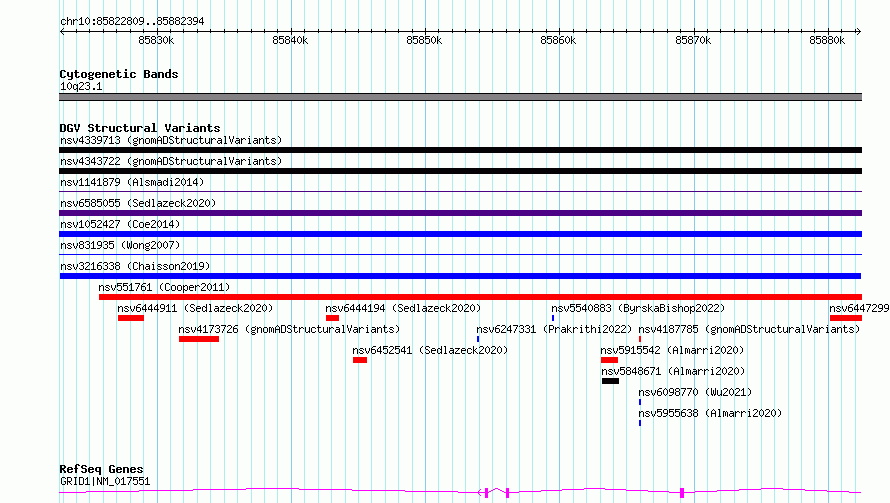The image size is (890, 503).
Task: Open the Cytogenetic Bands track heading
Action: [119, 74]
